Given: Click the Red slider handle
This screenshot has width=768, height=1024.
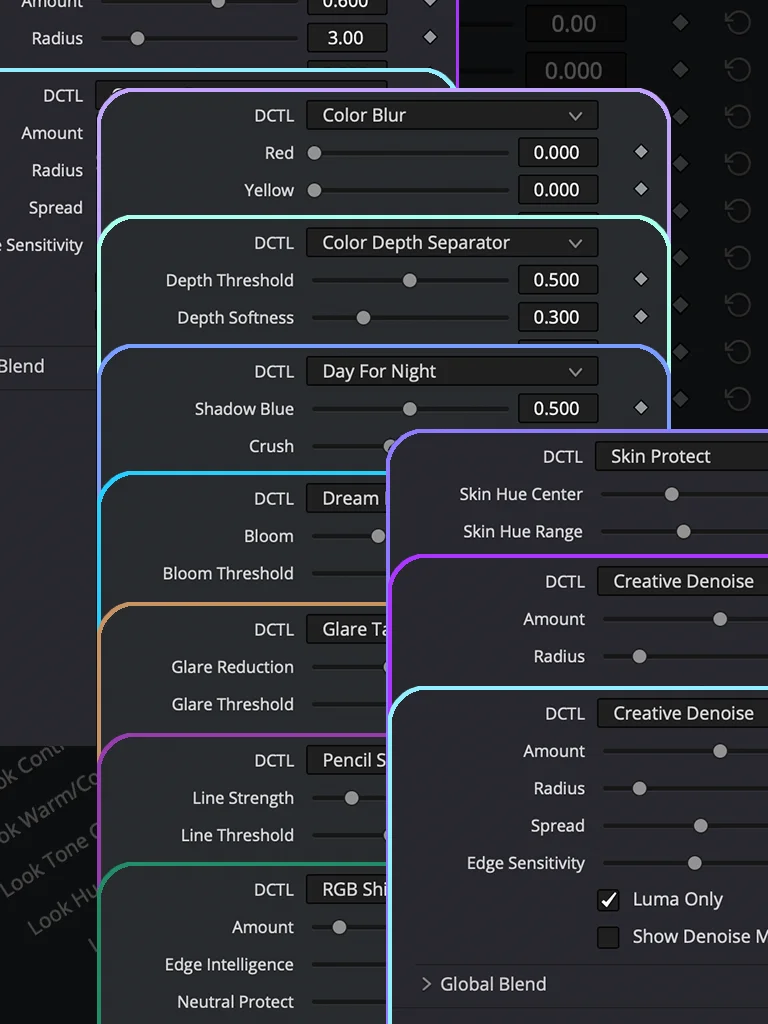Looking at the screenshot, I should (x=314, y=153).
